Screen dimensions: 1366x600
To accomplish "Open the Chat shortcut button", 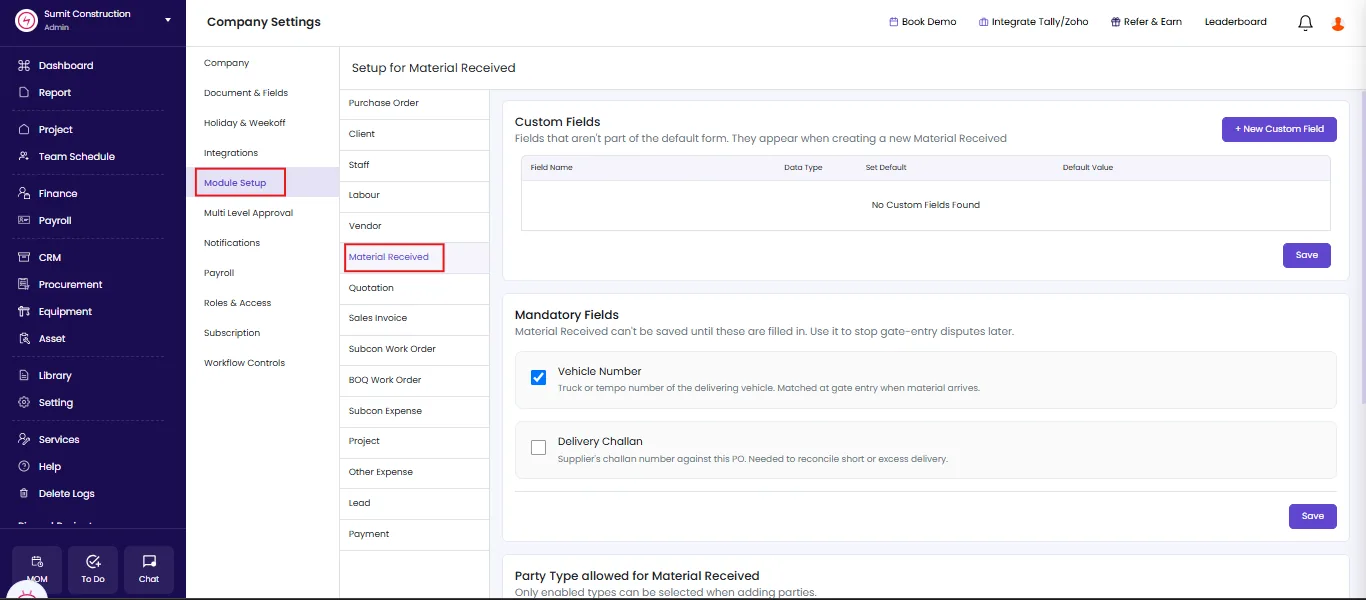I will (149, 570).
